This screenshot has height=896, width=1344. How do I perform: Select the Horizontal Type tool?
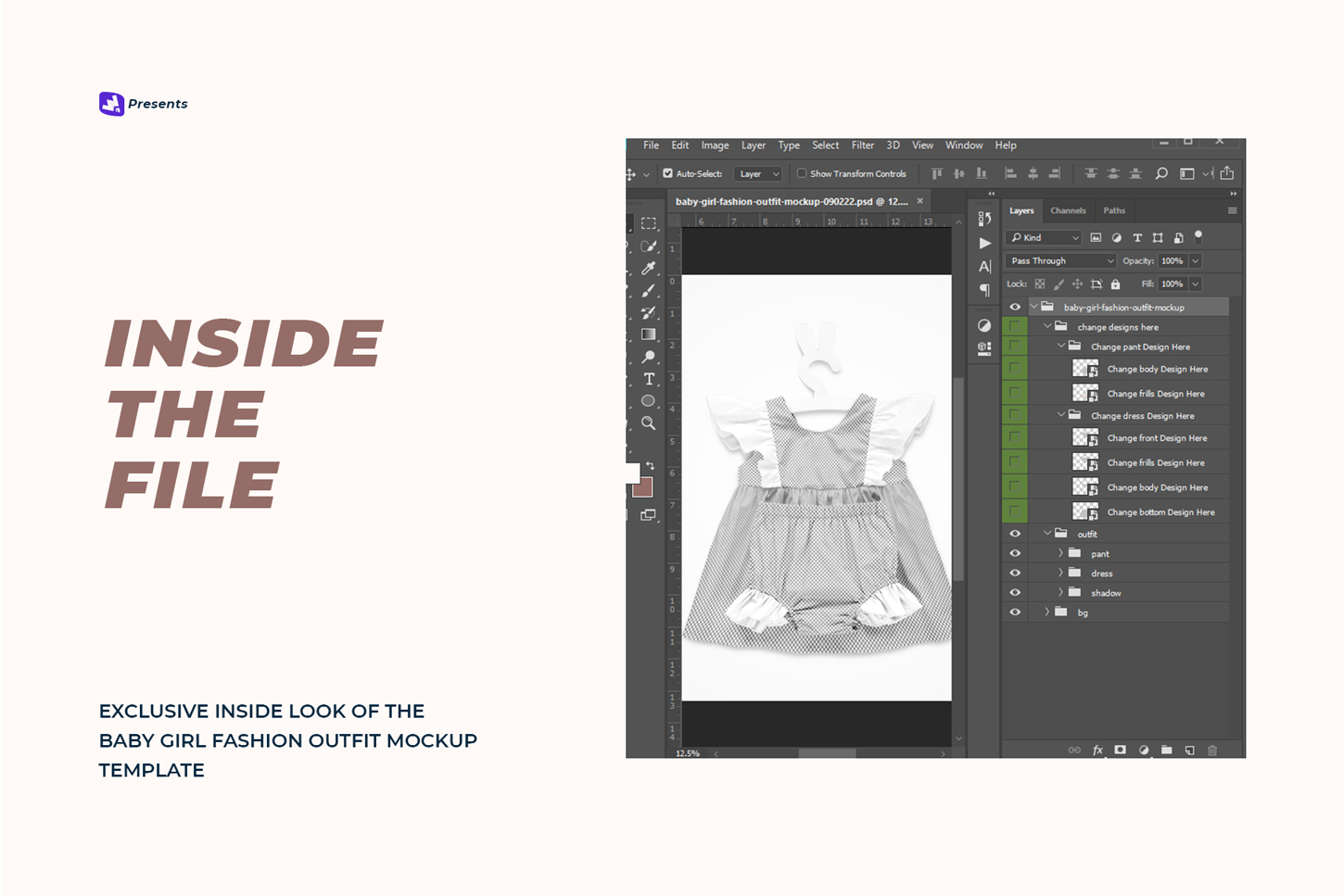click(648, 379)
